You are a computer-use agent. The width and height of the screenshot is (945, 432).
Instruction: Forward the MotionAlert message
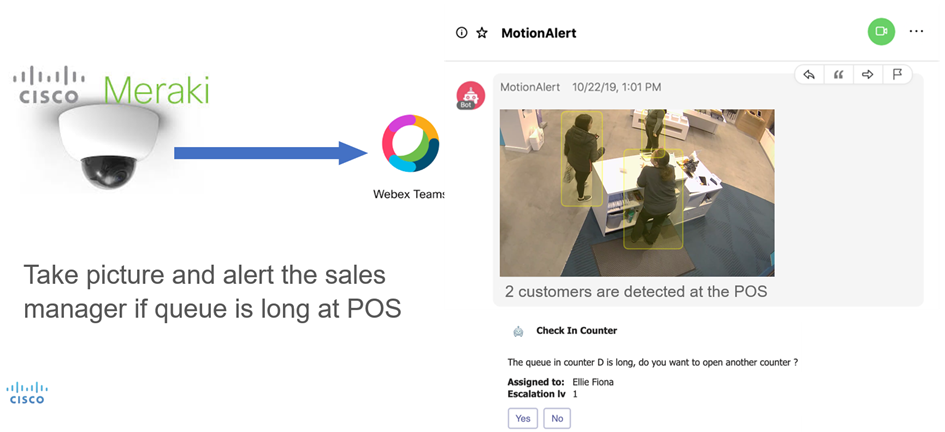(868, 74)
